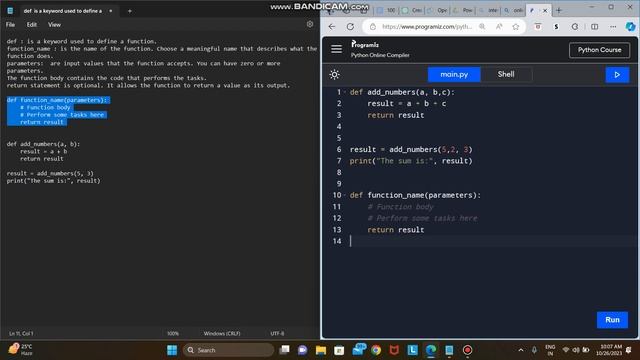Click the blue Run button
The width and height of the screenshot is (640, 360).
[612, 320]
